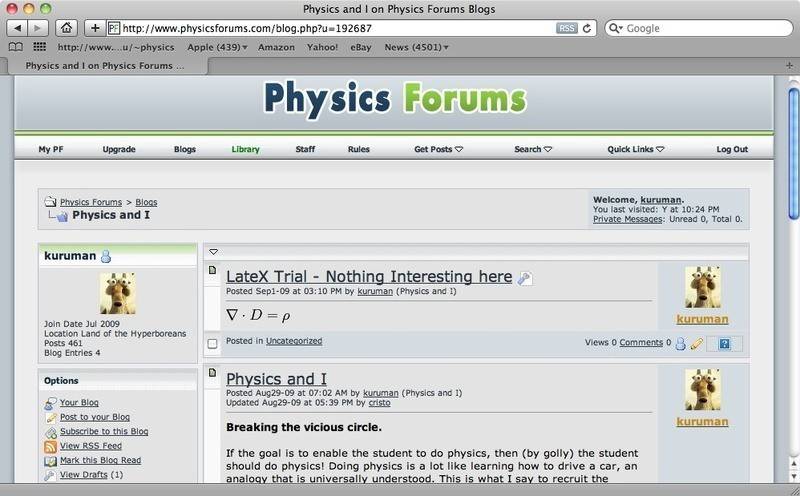Open the Comments link on LateX post

[x=641, y=342]
